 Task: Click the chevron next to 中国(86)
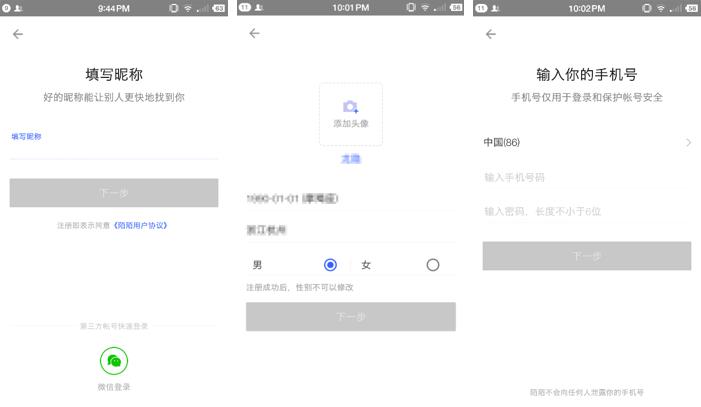point(688,142)
